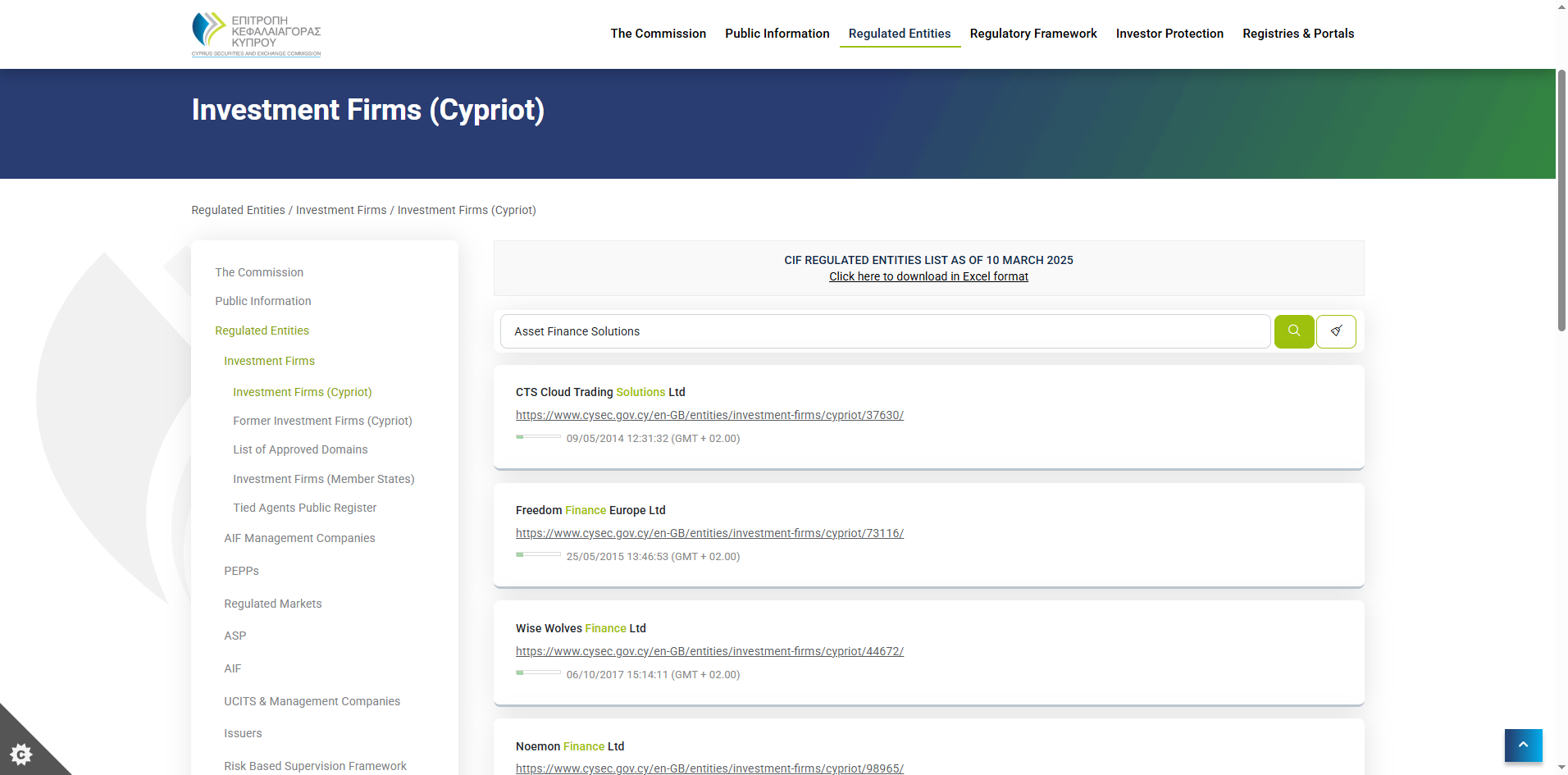Click the download in Excel format link
This screenshot has width=1568, height=775.
point(928,276)
